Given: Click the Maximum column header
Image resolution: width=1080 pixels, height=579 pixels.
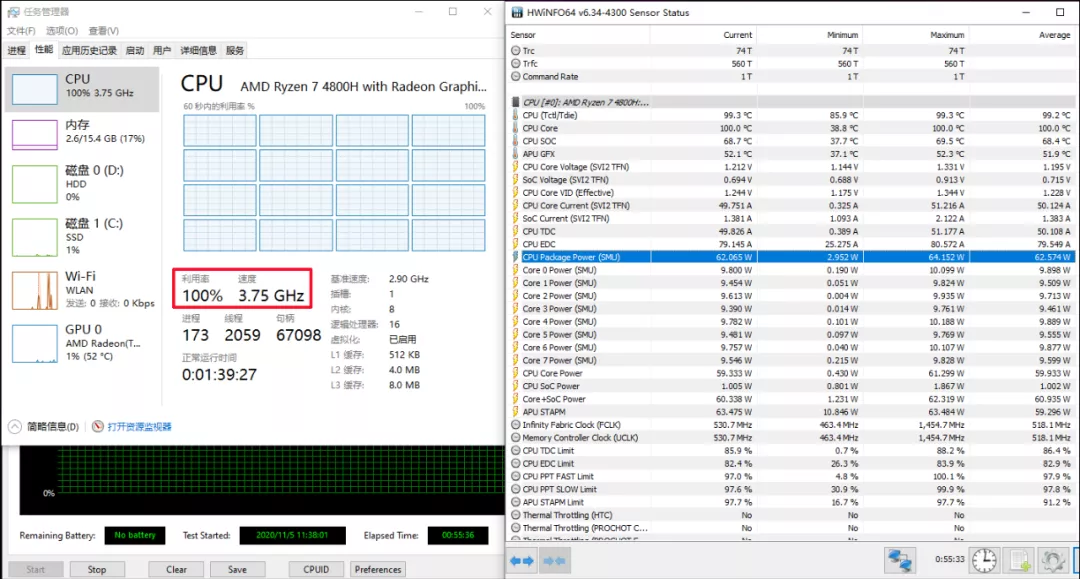Looking at the screenshot, I should [x=915, y=34].
